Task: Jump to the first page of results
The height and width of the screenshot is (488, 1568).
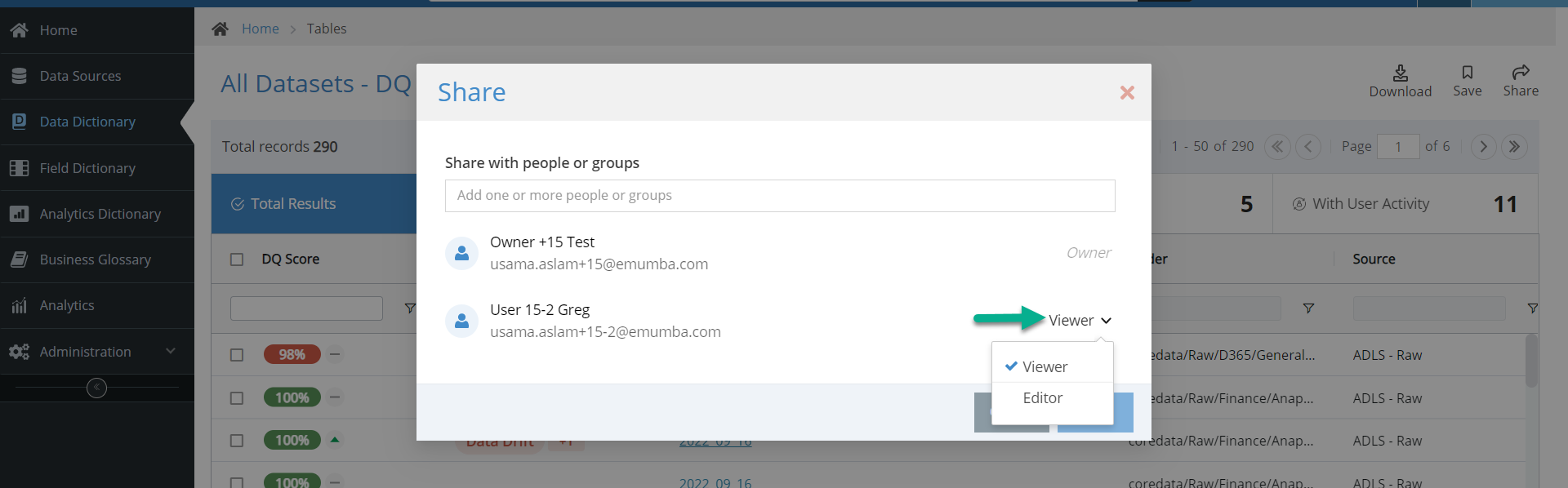Action: [x=1277, y=147]
